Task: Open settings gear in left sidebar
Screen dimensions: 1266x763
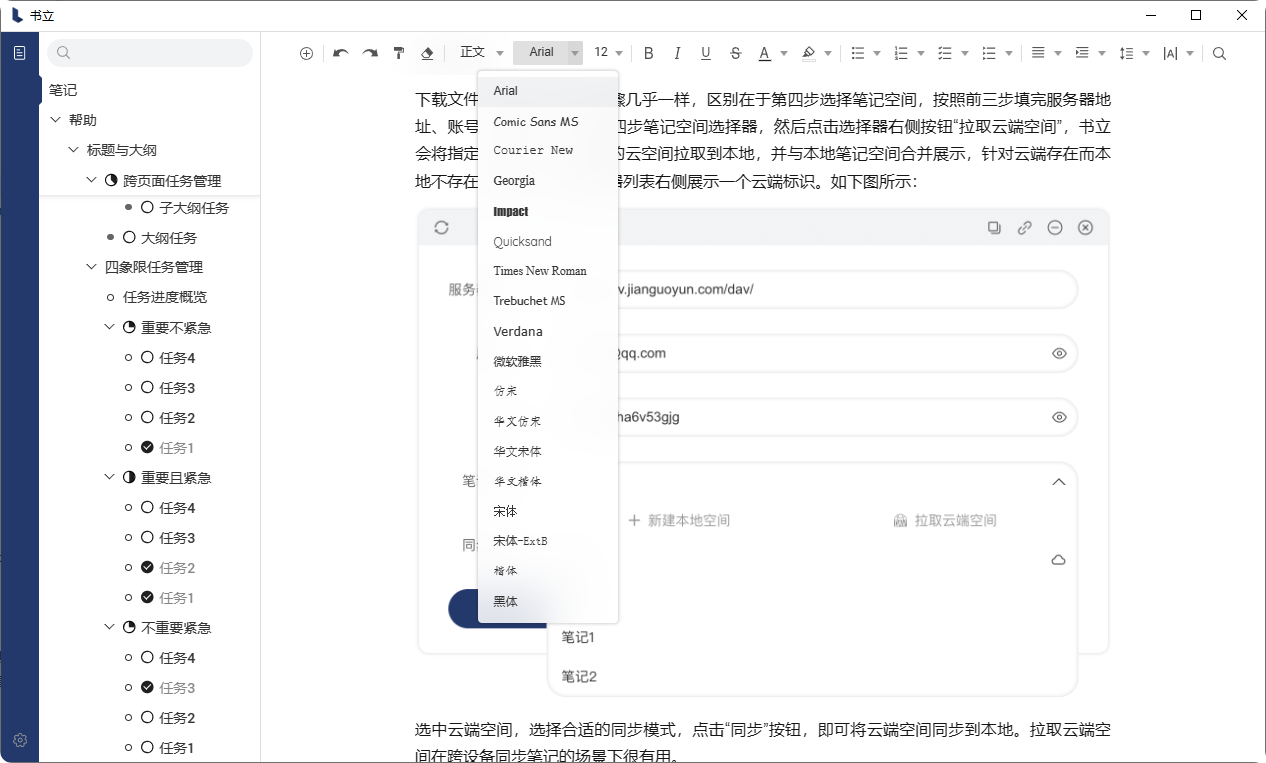Action: pyautogui.click(x=20, y=741)
